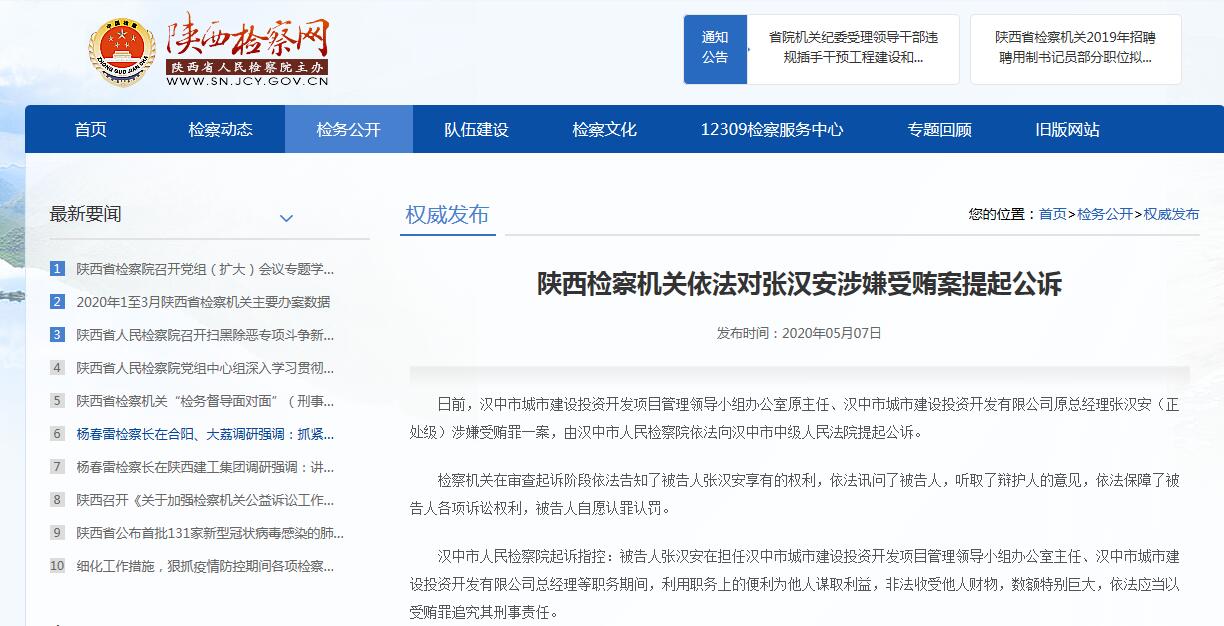Select 权威发布 in the breadcrumb
The width and height of the screenshot is (1224, 626).
tap(1172, 213)
